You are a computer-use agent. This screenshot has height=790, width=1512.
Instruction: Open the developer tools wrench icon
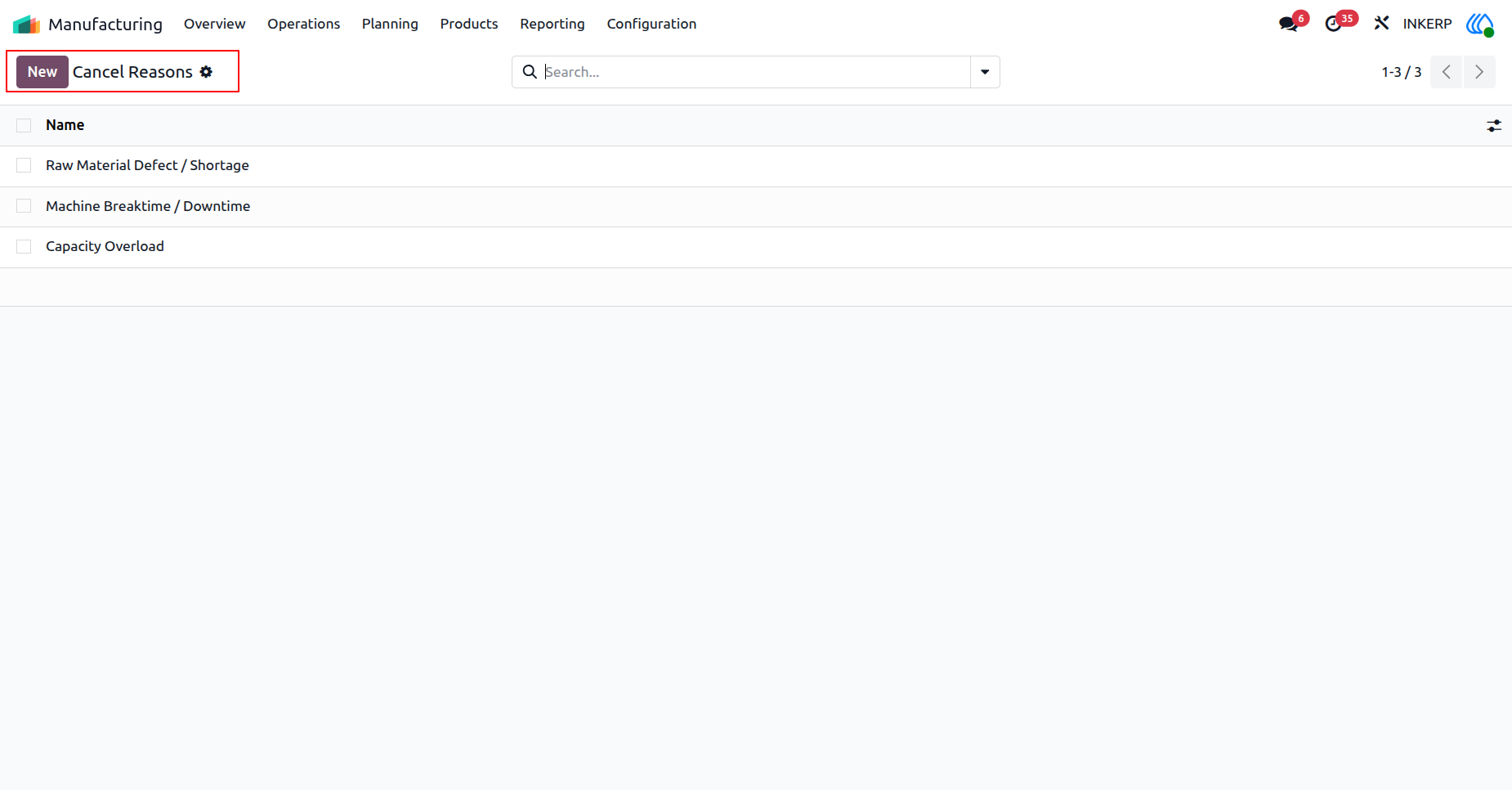pyautogui.click(x=1381, y=24)
